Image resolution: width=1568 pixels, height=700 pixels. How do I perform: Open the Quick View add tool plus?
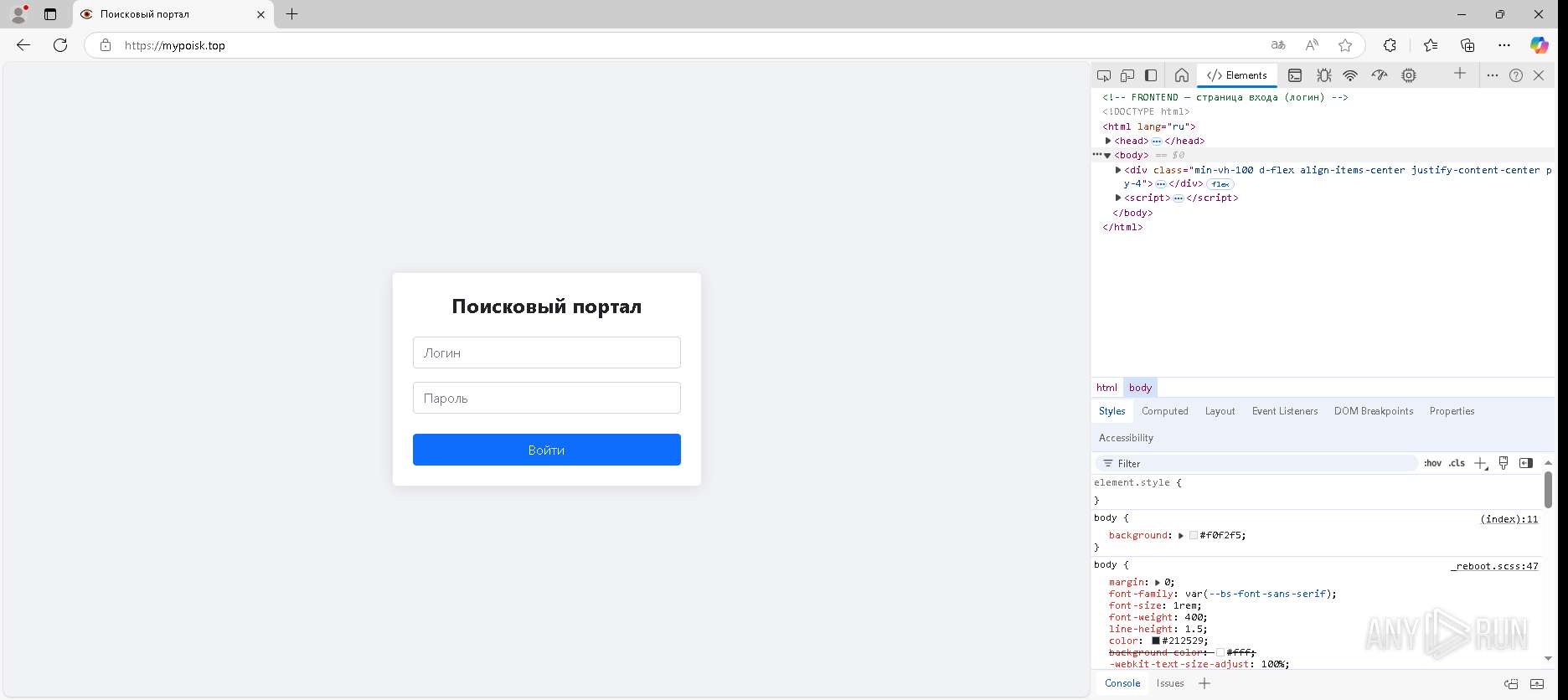click(x=1204, y=683)
